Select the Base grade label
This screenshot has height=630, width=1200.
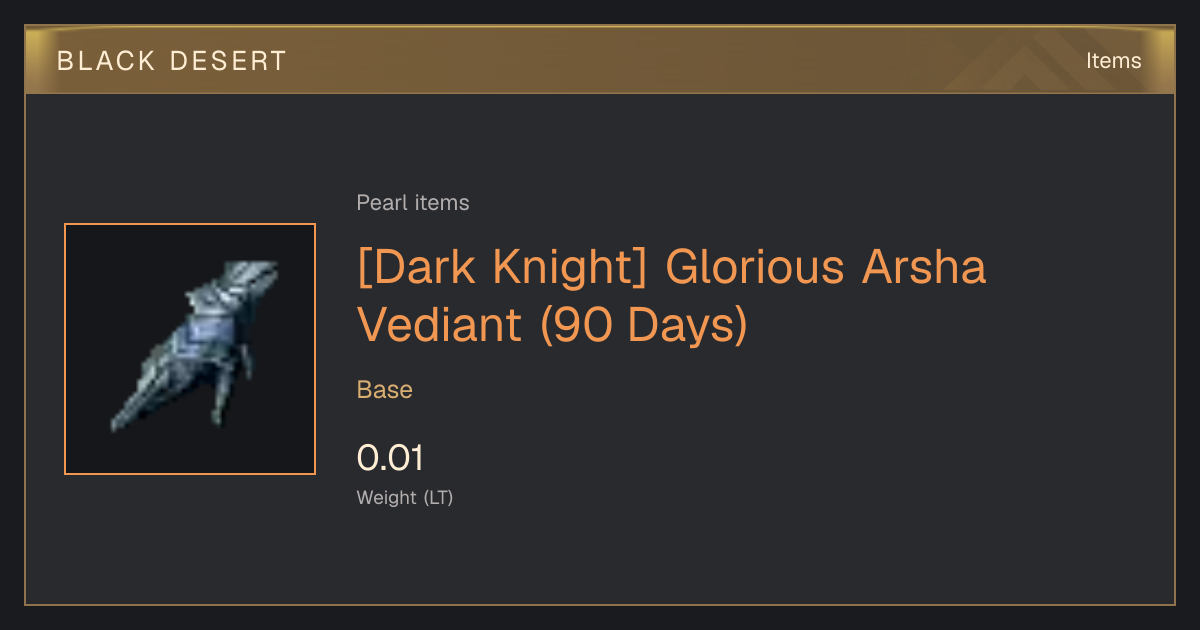click(385, 390)
